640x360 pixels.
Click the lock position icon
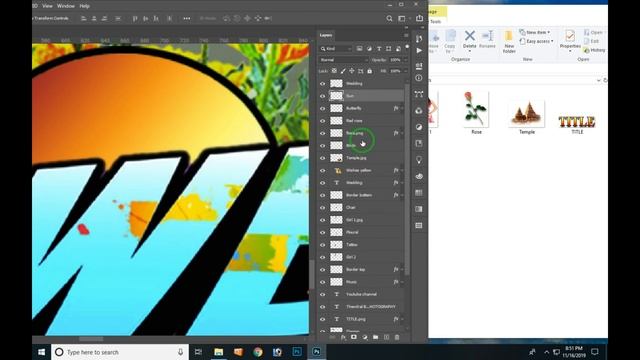pos(351,71)
